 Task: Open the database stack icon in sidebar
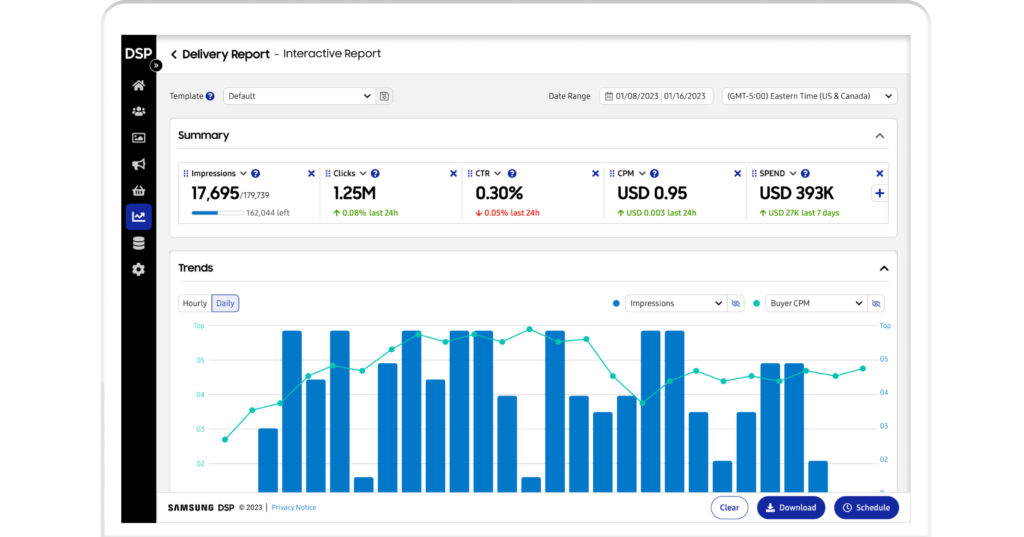pos(138,243)
